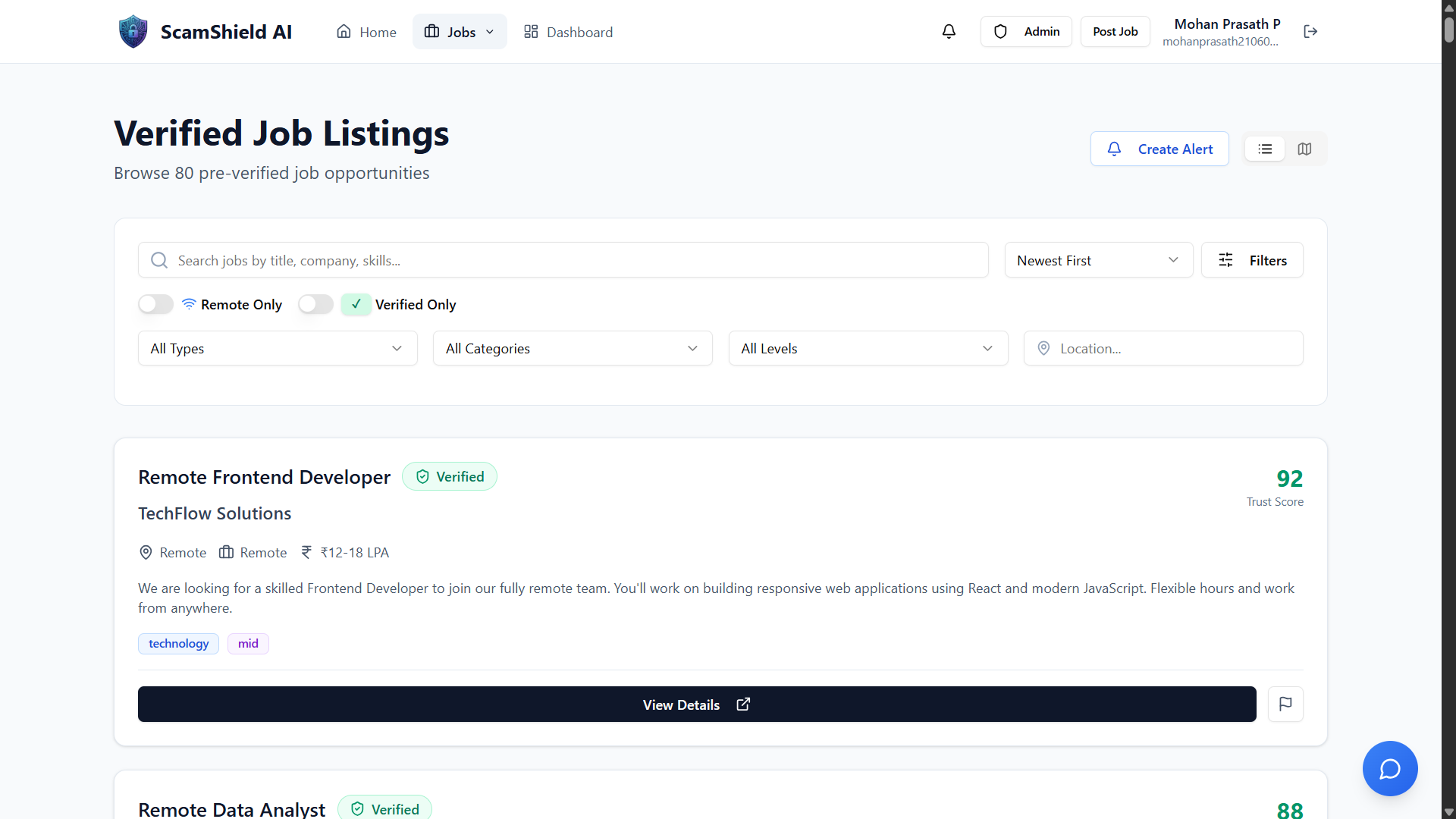Viewport: 1456px width, 819px height.
Task: Expand the Newest First sort dropdown
Action: coord(1098,261)
